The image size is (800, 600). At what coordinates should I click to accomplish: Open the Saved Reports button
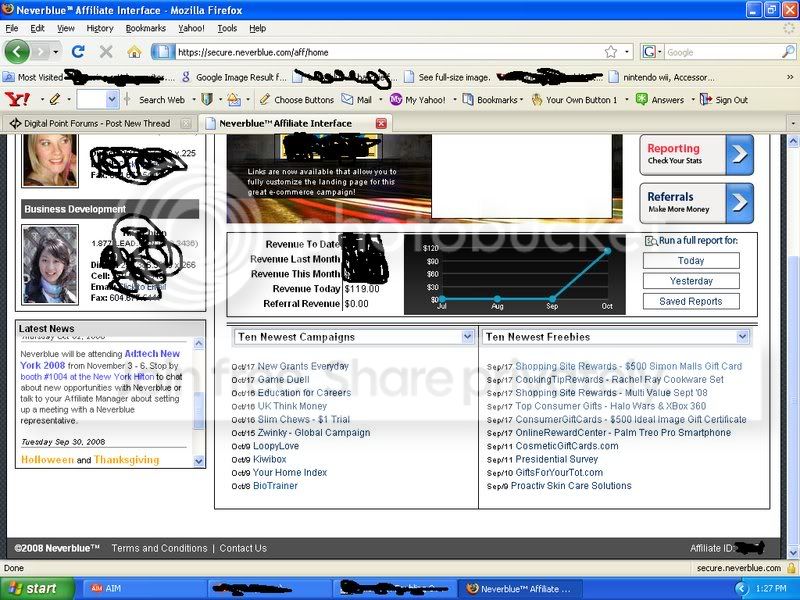(691, 302)
